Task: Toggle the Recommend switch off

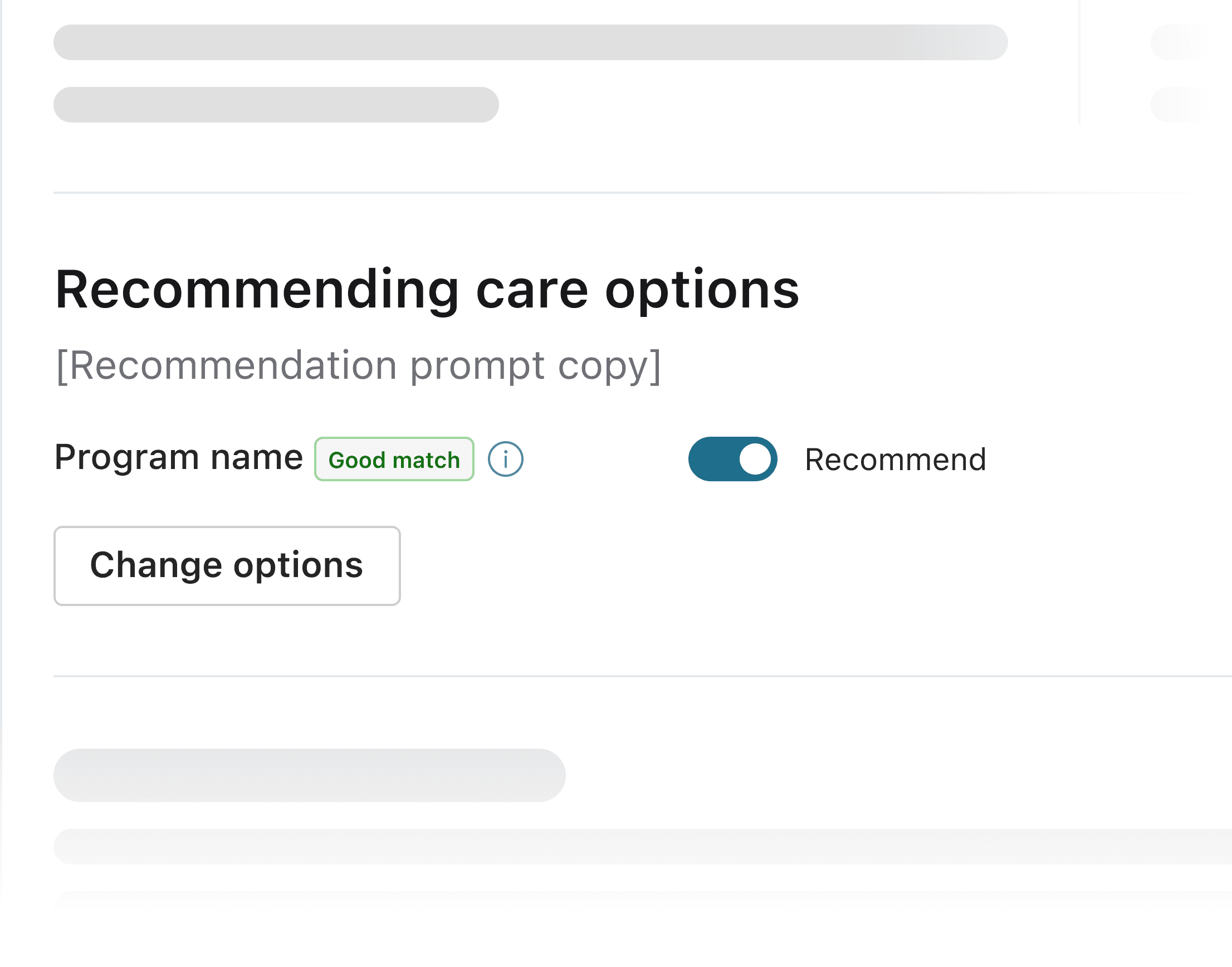Action: (x=732, y=459)
